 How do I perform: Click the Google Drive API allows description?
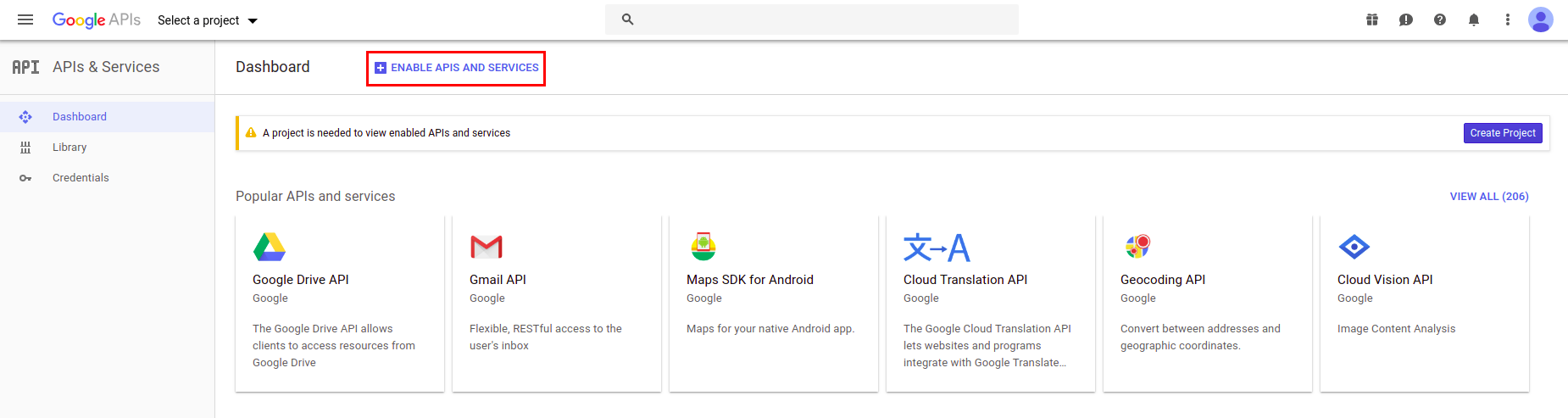click(334, 346)
